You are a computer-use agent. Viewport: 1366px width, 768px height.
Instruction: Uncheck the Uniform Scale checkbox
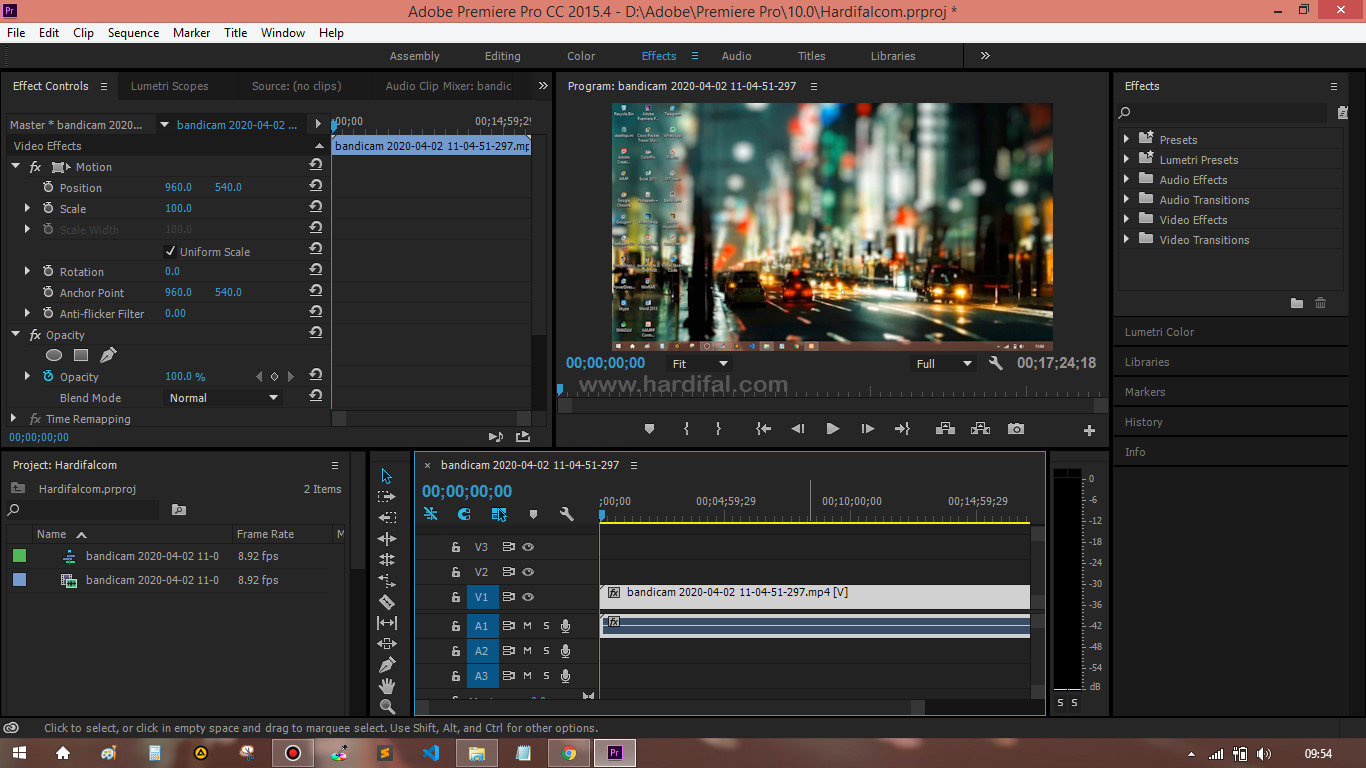point(170,251)
